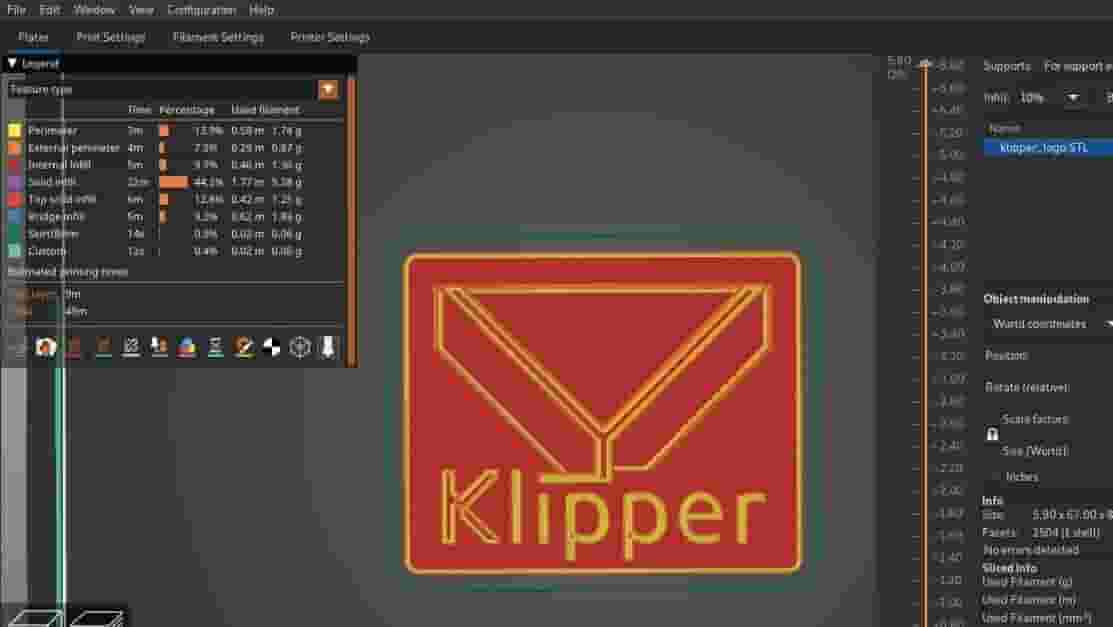Switch to the Printer Settings tab
The image size is (1113, 627).
point(328,37)
